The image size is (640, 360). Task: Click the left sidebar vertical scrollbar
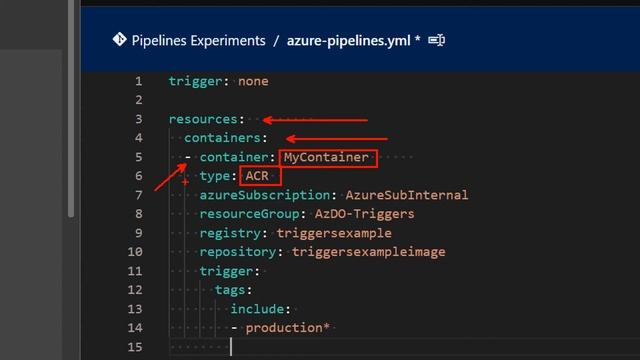point(71,108)
